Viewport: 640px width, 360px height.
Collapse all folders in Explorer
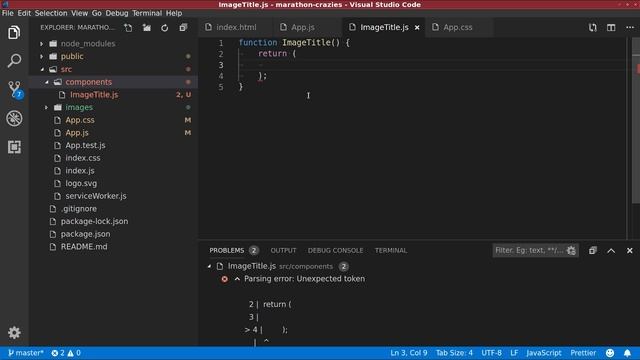tap(183, 28)
